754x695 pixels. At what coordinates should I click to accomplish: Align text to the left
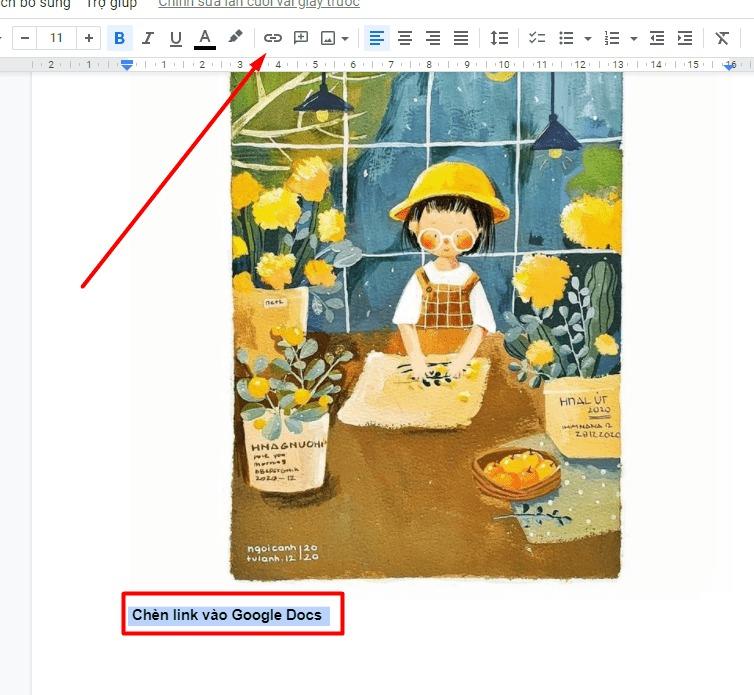[x=377, y=38]
